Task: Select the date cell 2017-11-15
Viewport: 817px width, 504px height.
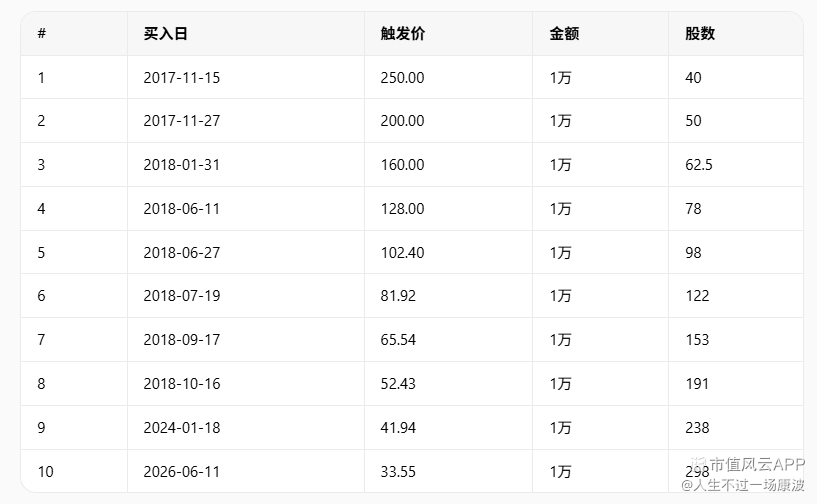Action: (x=182, y=78)
